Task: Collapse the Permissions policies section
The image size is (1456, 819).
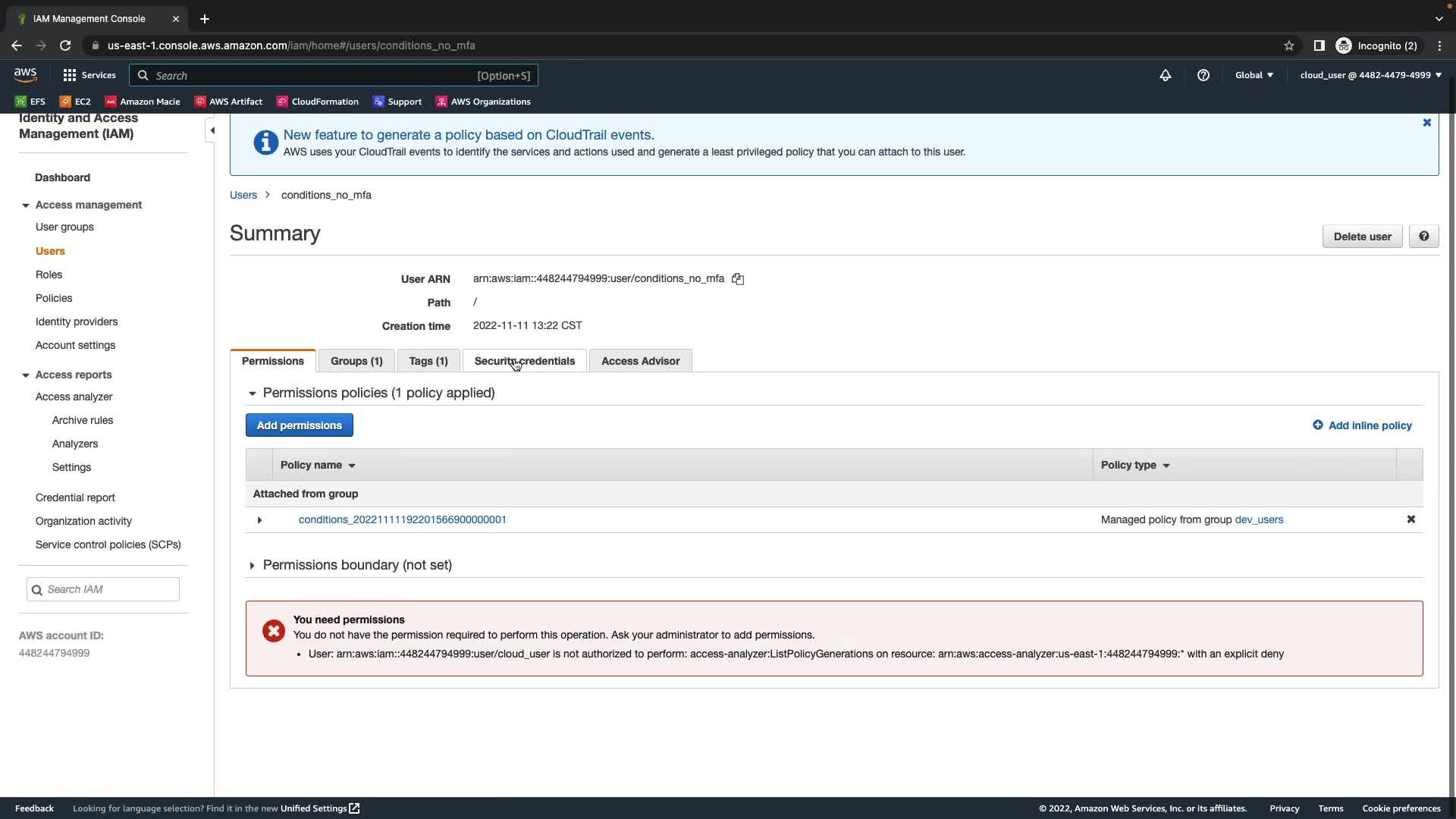Action: click(253, 394)
